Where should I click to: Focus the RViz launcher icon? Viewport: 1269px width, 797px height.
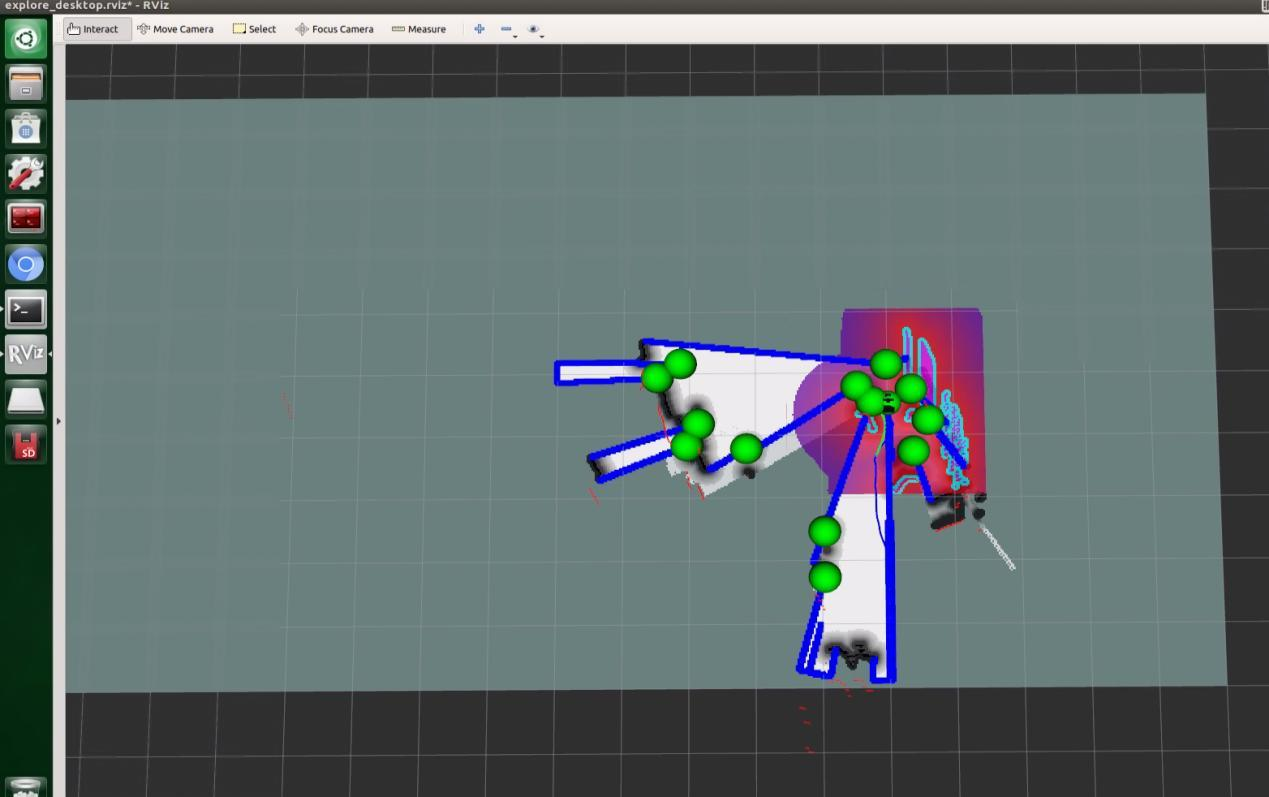tap(26, 354)
